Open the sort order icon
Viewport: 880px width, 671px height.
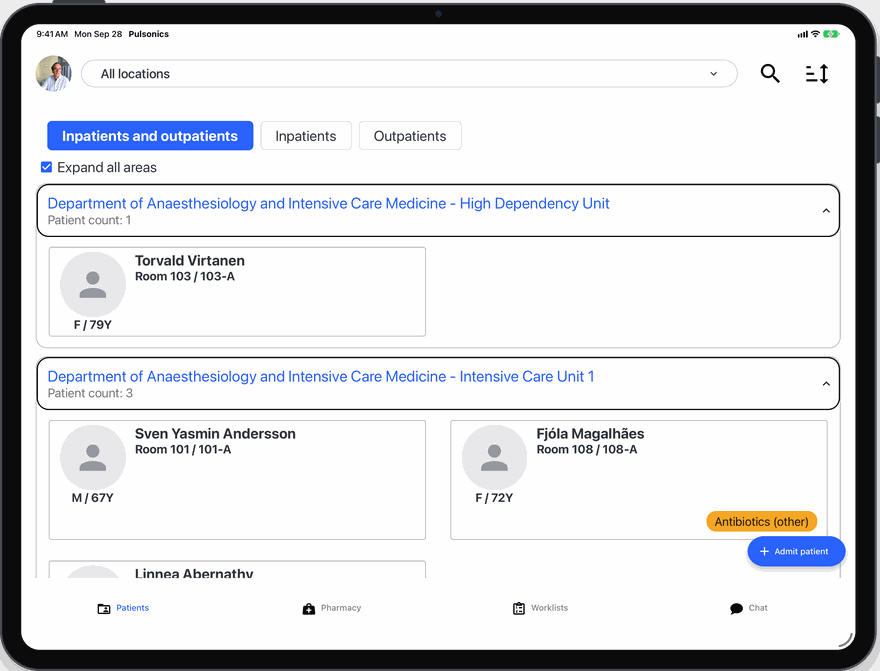click(817, 73)
